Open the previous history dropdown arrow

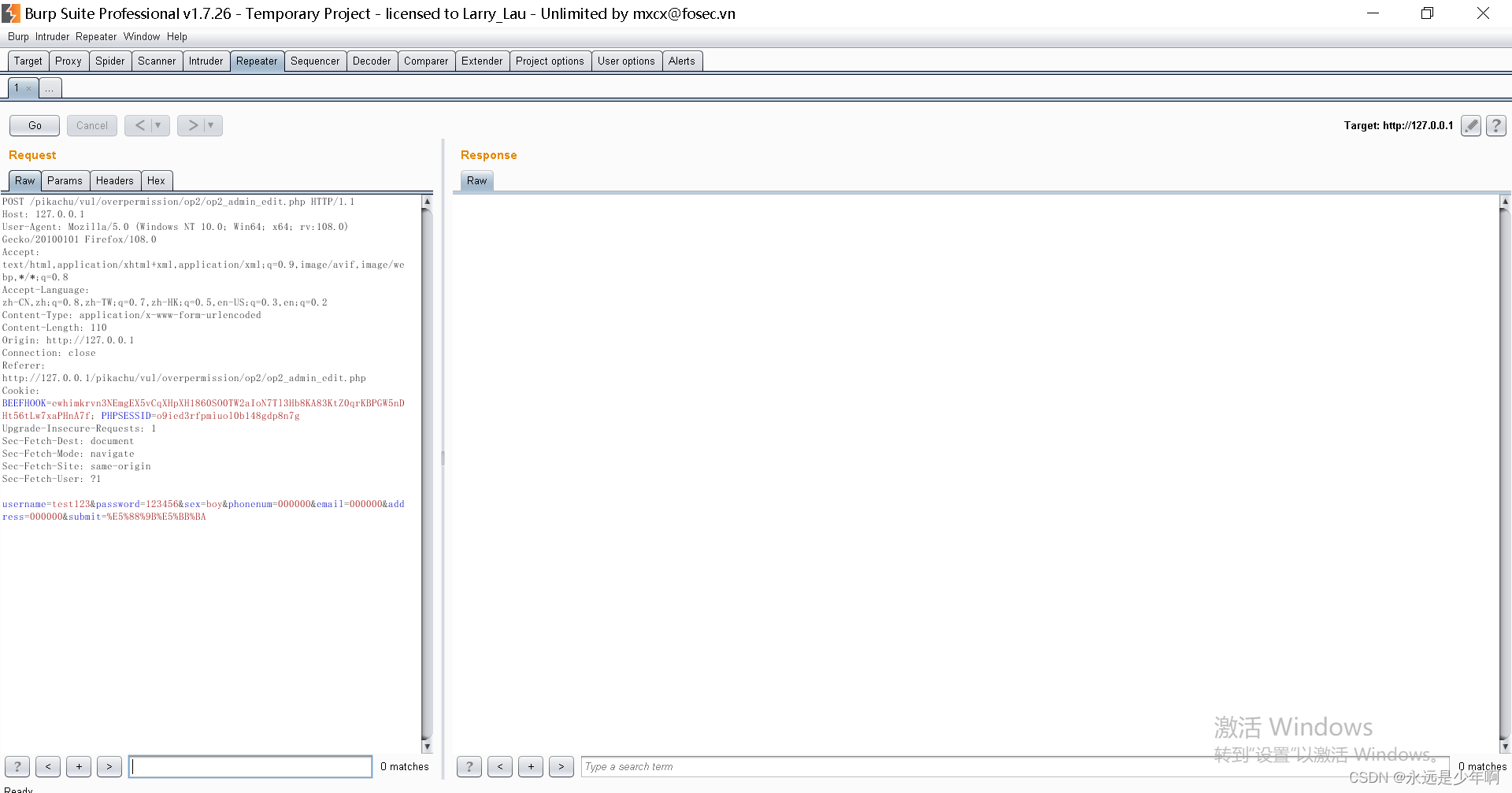tap(159, 125)
